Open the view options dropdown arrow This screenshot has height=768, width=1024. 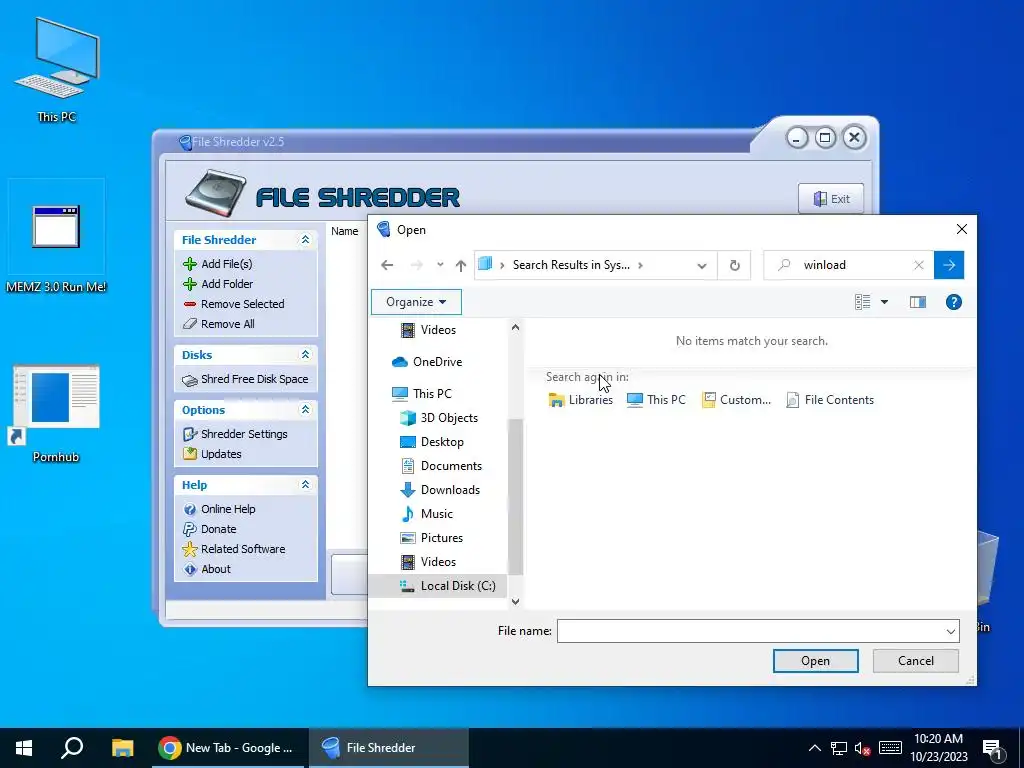(885, 302)
